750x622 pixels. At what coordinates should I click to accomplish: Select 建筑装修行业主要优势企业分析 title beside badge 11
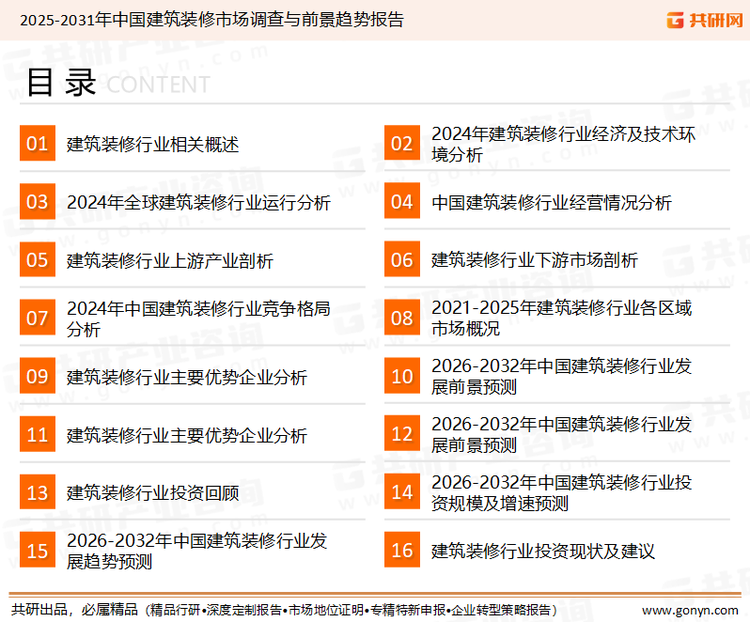[x=187, y=435]
